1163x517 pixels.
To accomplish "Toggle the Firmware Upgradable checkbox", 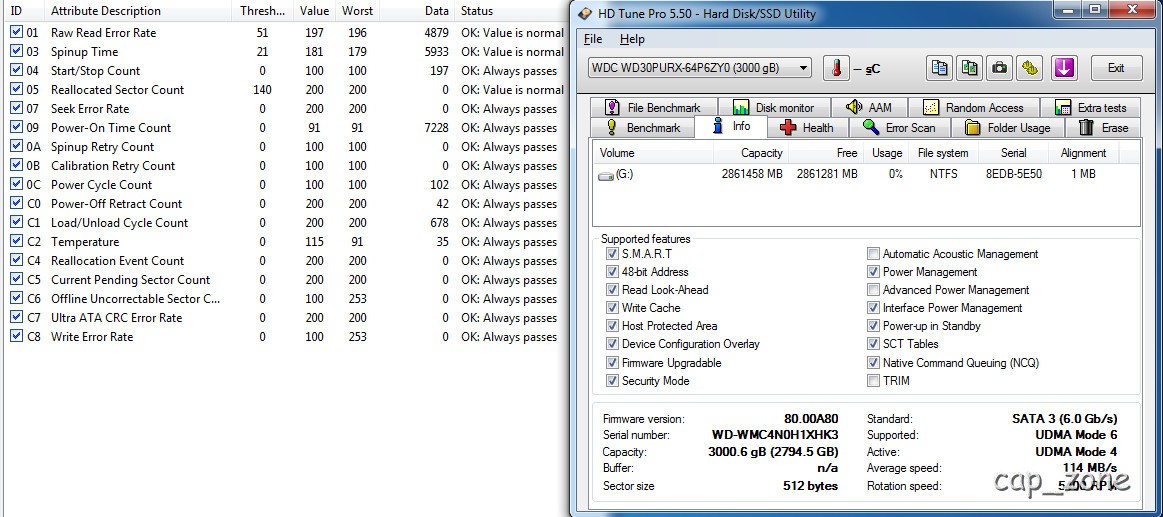I will [612, 363].
